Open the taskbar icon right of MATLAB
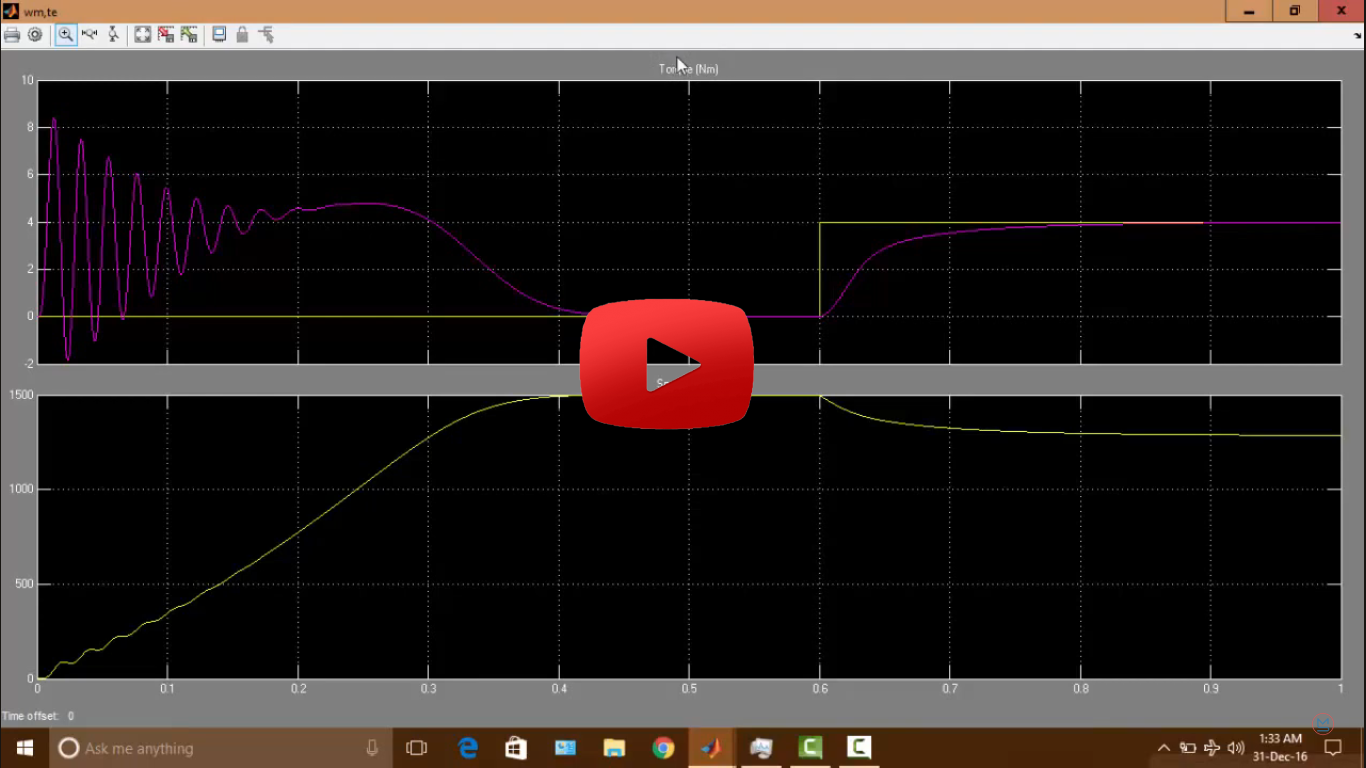 pyautogui.click(x=761, y=748)
